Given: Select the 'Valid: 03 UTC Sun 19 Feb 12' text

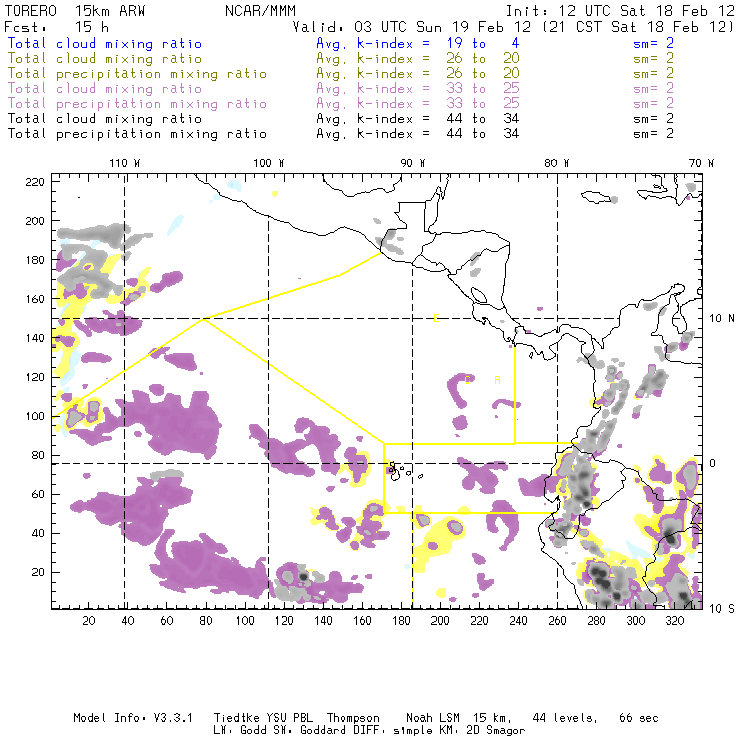Looking at the screenshot, I should 412,27.
